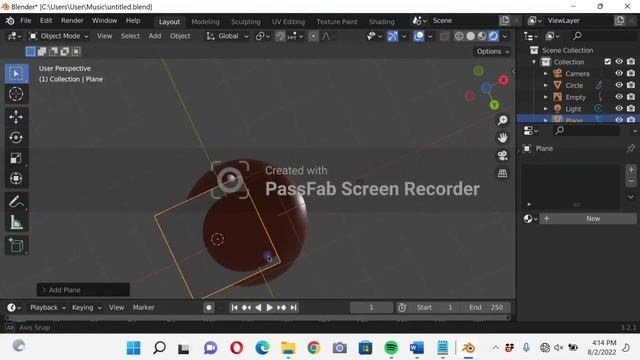Toggle the camera view icon

pos(502,156)
